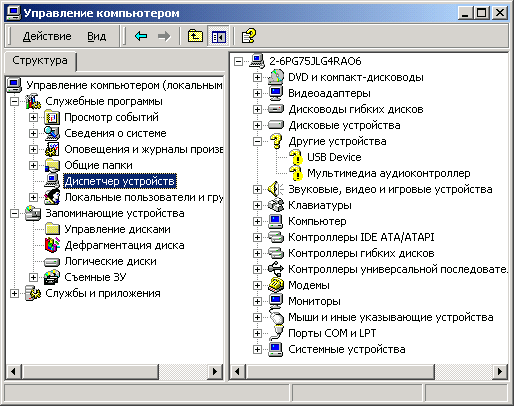514x406 pixels.
Task: Collapse the Запоминающие устройства node
Action: click(x=14, y=213)
